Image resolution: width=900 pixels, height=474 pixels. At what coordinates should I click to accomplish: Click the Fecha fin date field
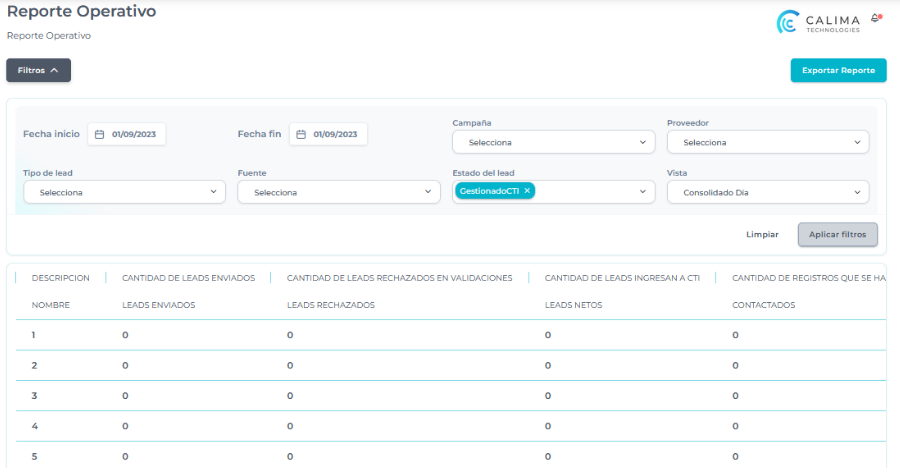click(335, 134)
